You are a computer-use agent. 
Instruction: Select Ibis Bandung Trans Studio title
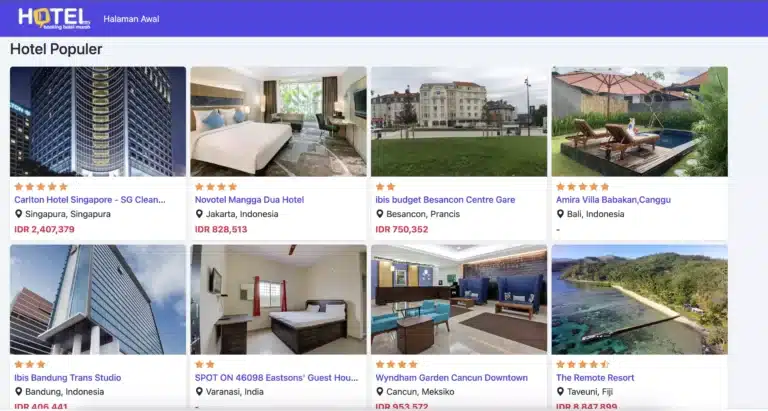(68, 378)
